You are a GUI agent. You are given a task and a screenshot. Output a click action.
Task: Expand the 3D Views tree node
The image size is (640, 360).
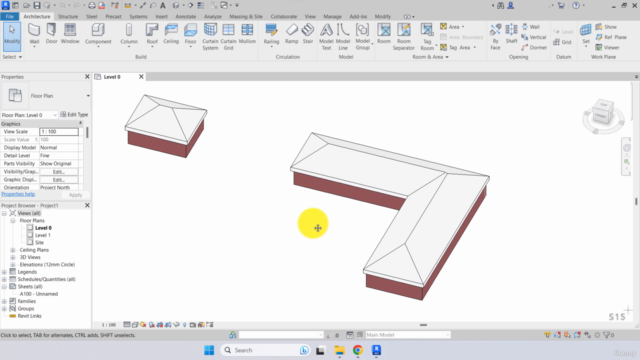(13, 257)
